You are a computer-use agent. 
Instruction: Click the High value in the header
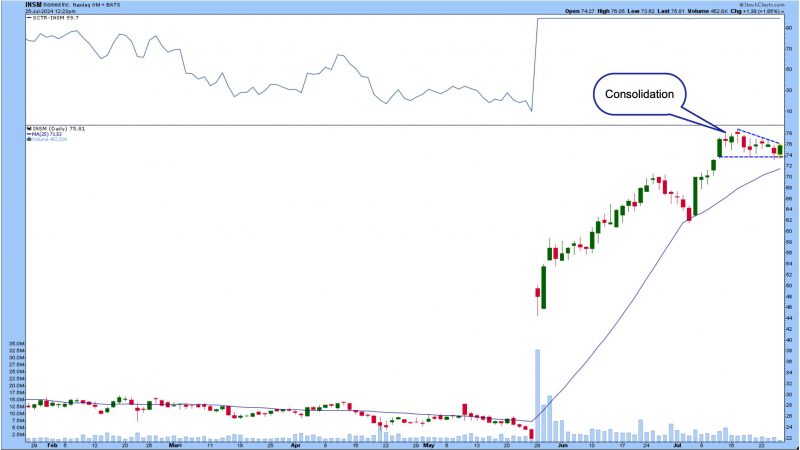click(x=616, y=11)
